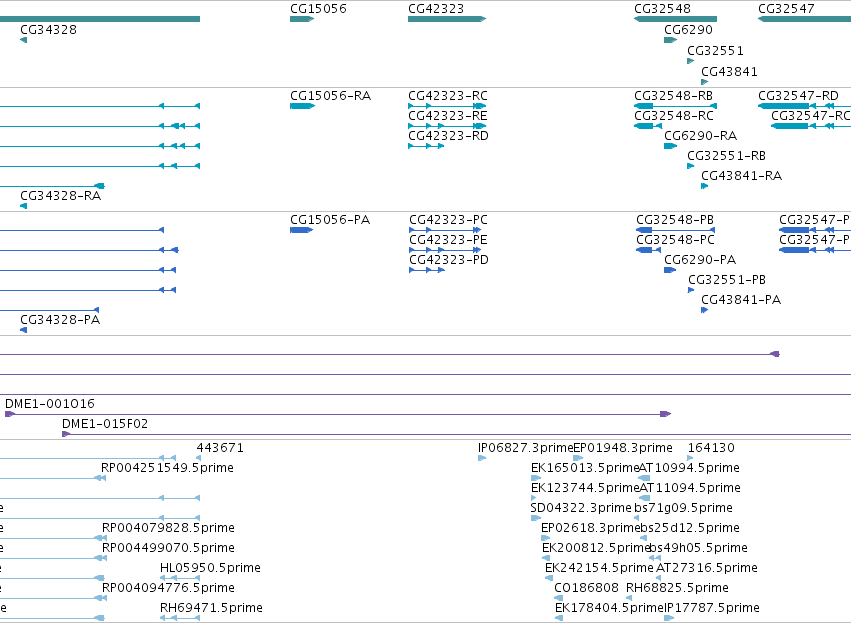851x623 pixels.
Task: Click protein CG32548-PC
Action: point(676,240)
